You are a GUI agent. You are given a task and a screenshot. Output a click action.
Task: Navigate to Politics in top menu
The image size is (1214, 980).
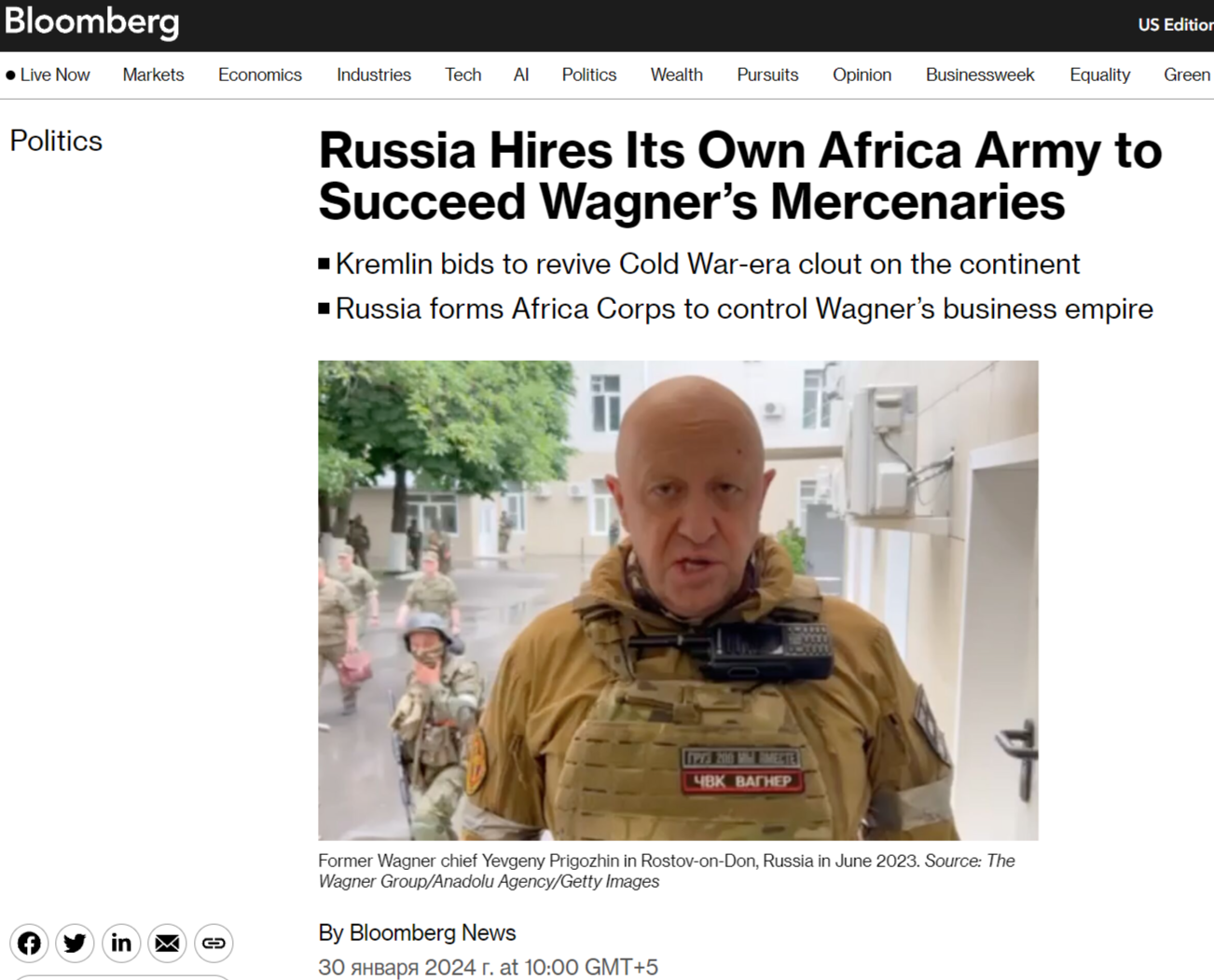click(x=589, y=75)
